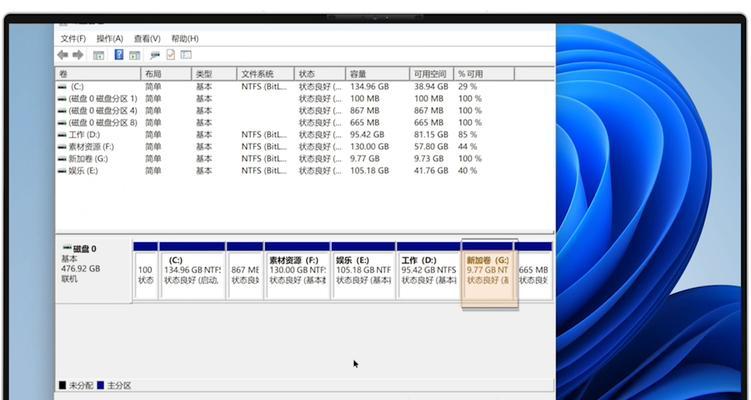Click the 85 % available cell

coord(467,135)
